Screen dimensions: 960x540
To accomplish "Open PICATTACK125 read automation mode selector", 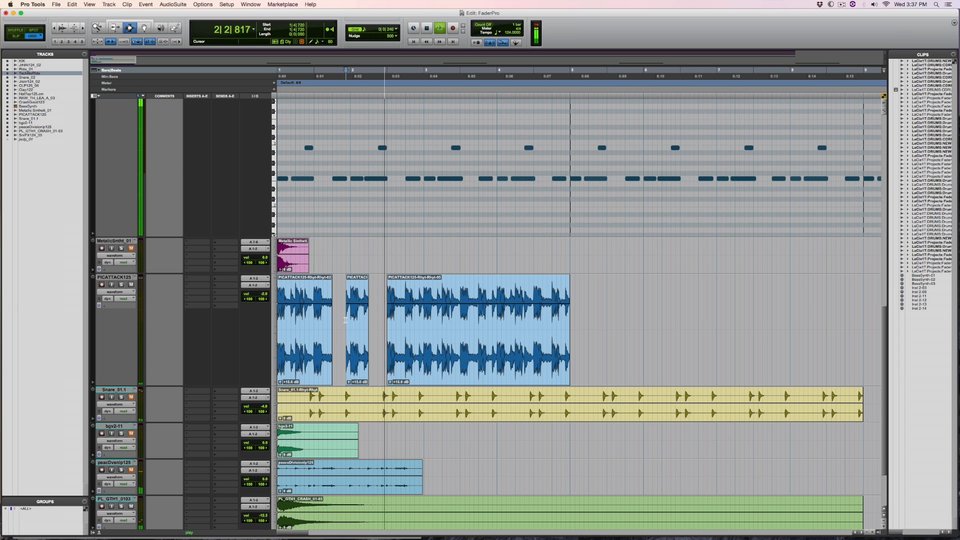I will [124, 299].
